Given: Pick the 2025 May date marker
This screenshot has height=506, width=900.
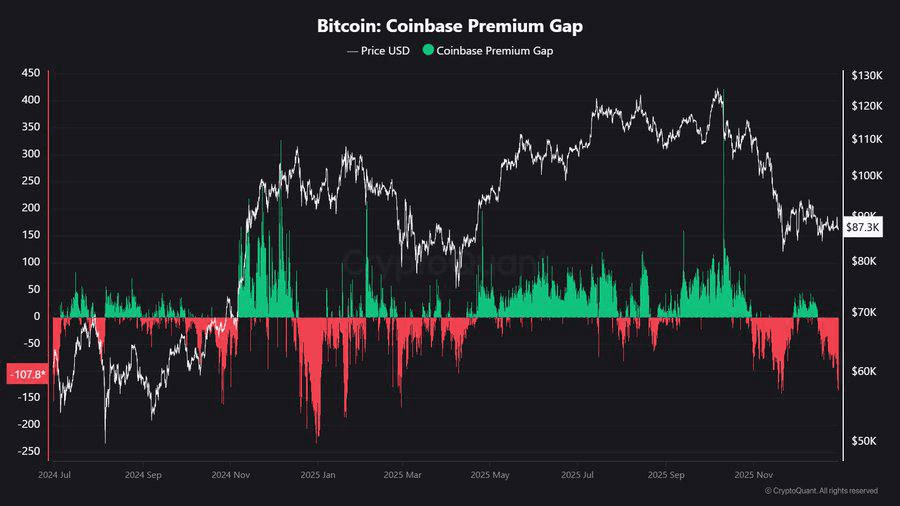Looking at the screenshot, I should click(490, 475).
